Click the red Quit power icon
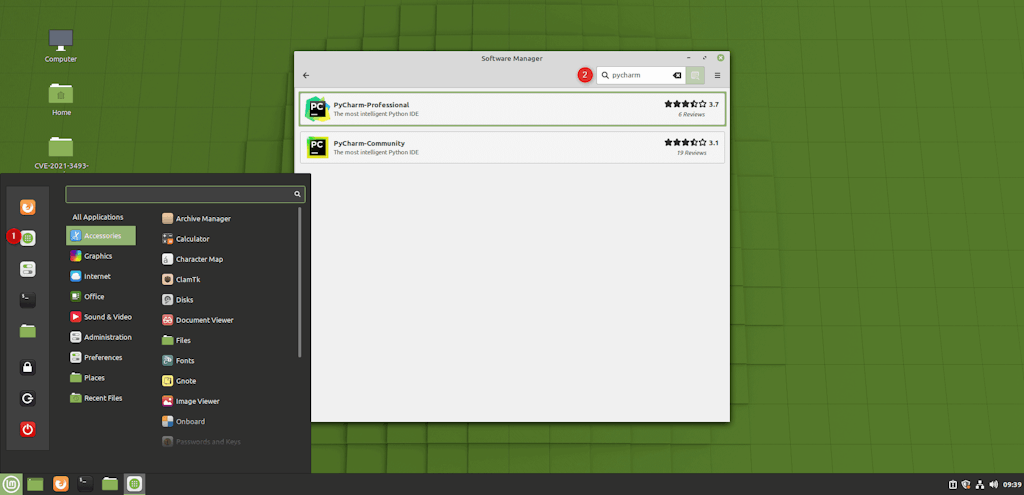Viewport: 1024px width, 495px height. click(x=27, y=429)
